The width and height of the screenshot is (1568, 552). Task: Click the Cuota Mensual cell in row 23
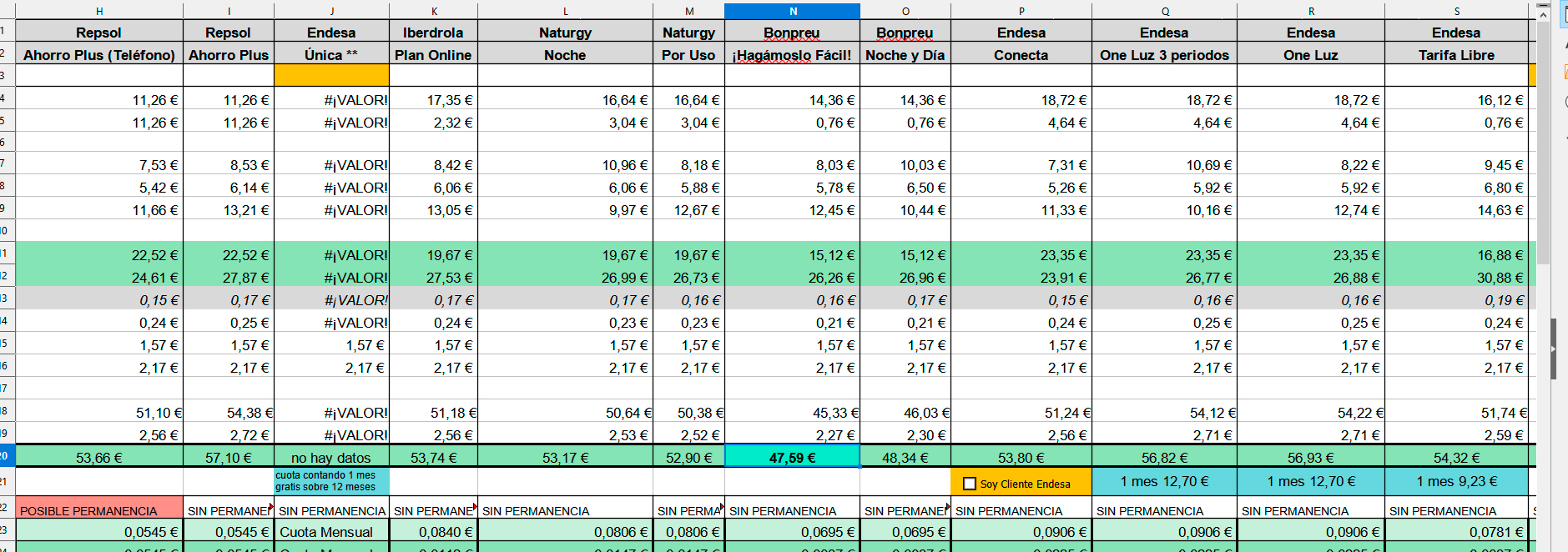[332, 532]
